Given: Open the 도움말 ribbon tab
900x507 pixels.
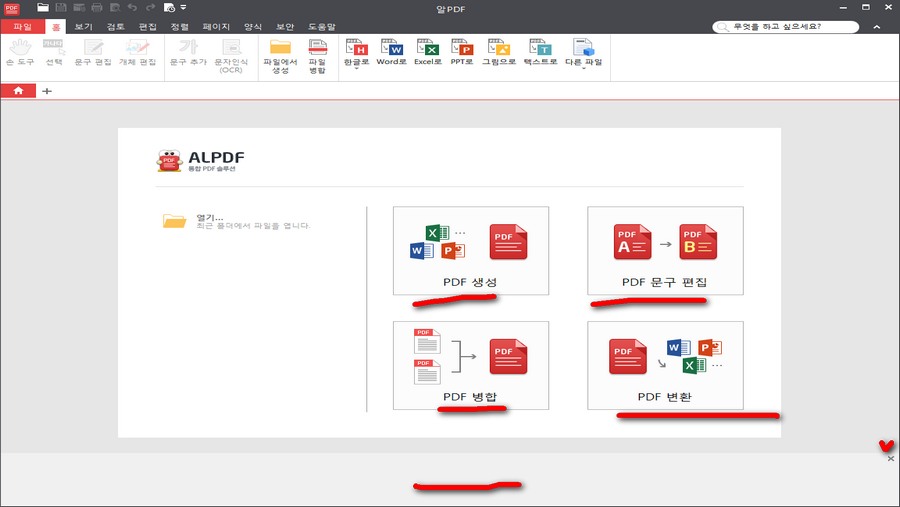Looking at the screenshot, I should 321,26.
